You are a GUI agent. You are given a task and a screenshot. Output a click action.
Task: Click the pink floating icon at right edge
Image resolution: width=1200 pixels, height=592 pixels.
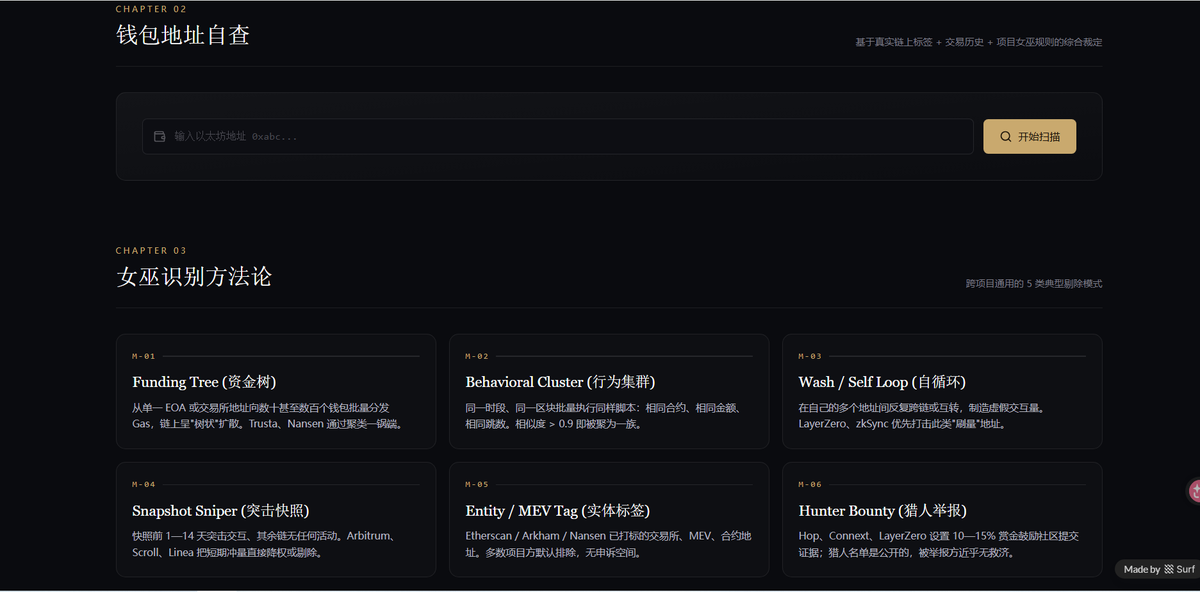(1194, 491)
